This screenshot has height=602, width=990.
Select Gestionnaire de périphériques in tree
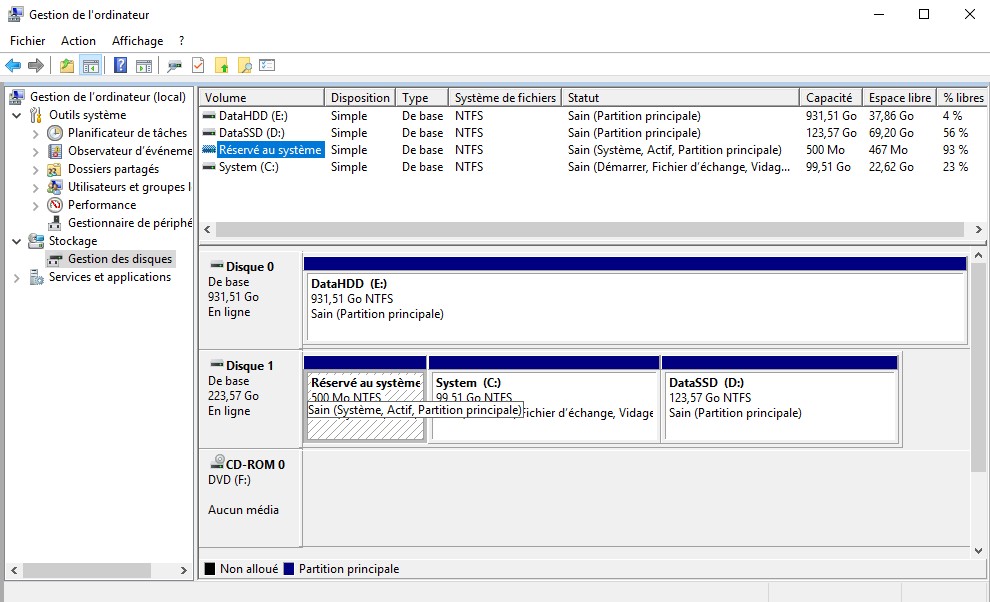[128, 223]
